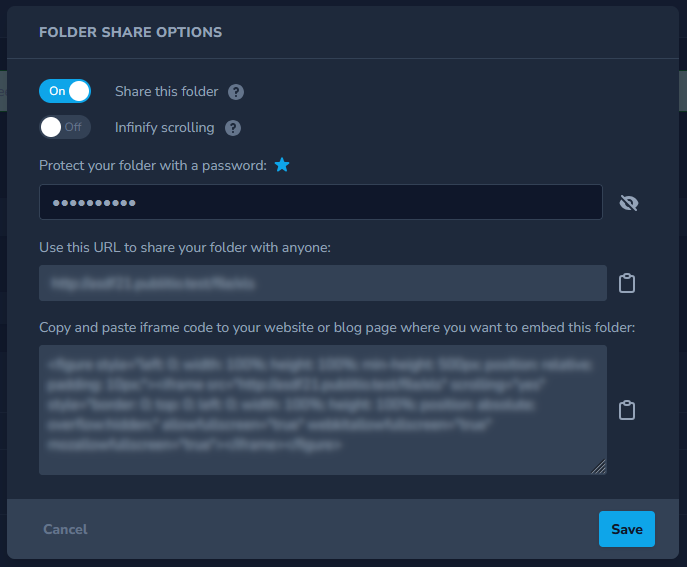Open help icon beside Infinify scrolling
This screenshot has height=567, width=687.
coord(233,128)
